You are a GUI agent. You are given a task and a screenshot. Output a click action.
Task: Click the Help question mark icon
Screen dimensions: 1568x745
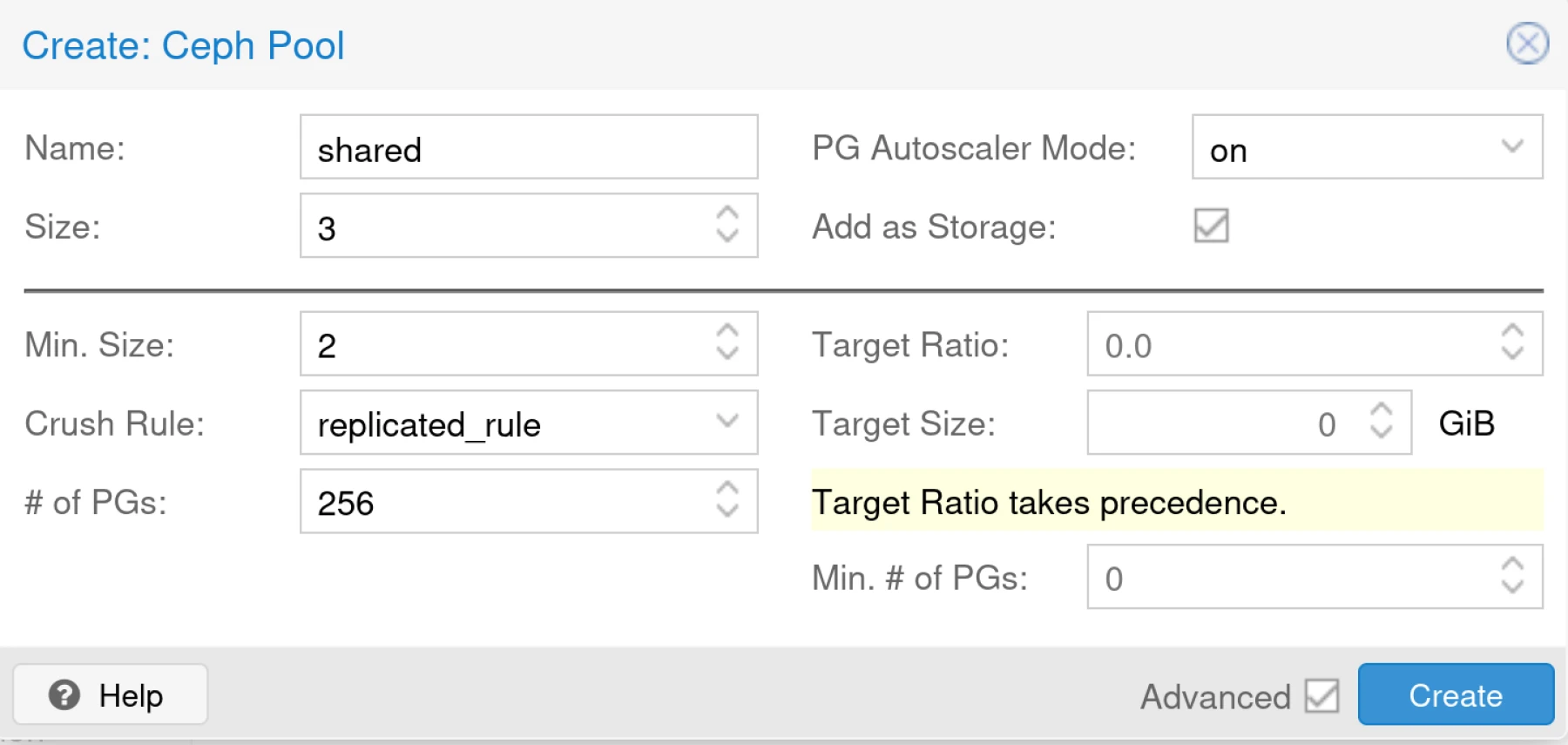click(x=63, y=694)
